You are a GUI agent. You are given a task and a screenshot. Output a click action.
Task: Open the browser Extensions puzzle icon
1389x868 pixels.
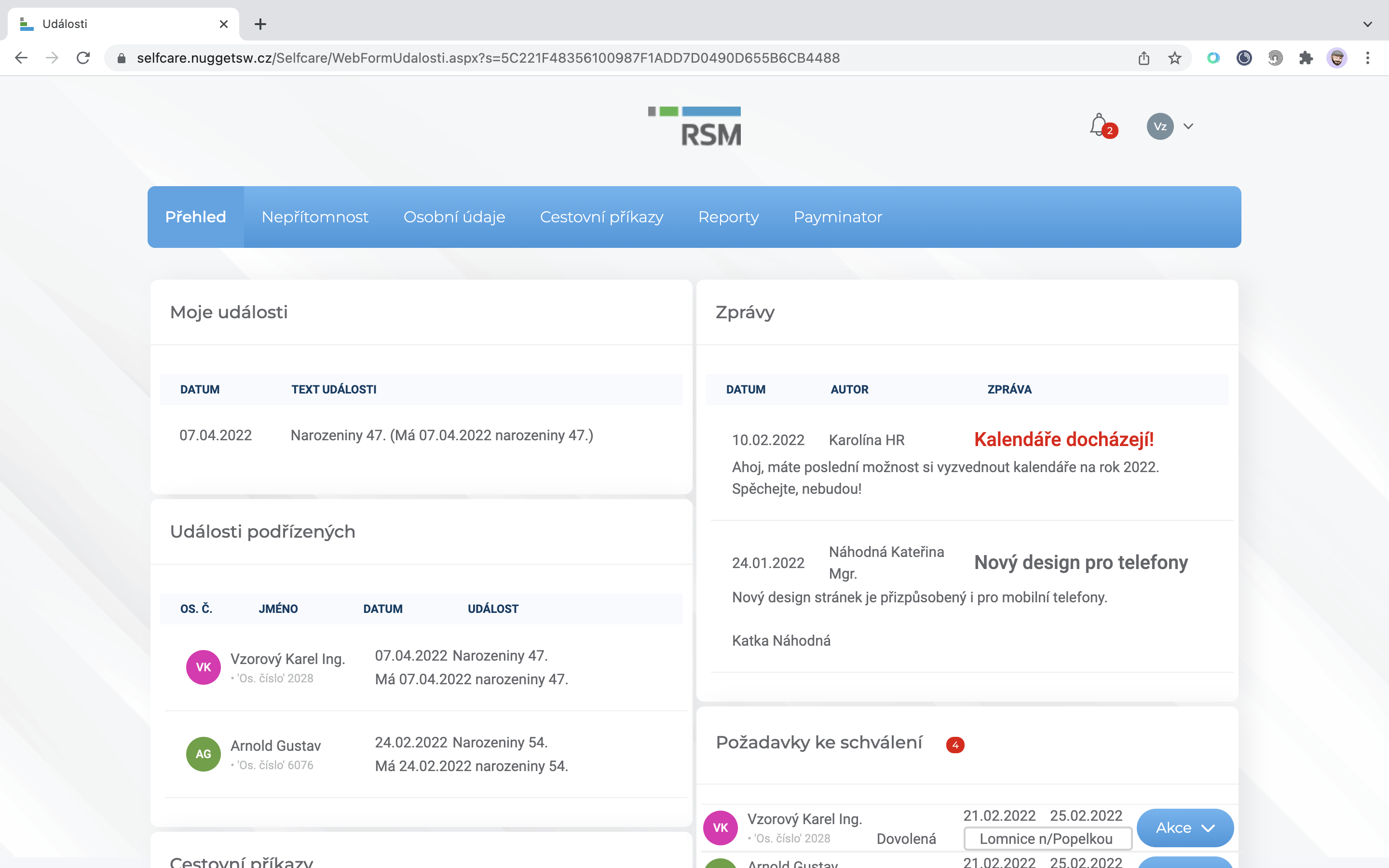pyautogui.click(x=1306, y=58)
